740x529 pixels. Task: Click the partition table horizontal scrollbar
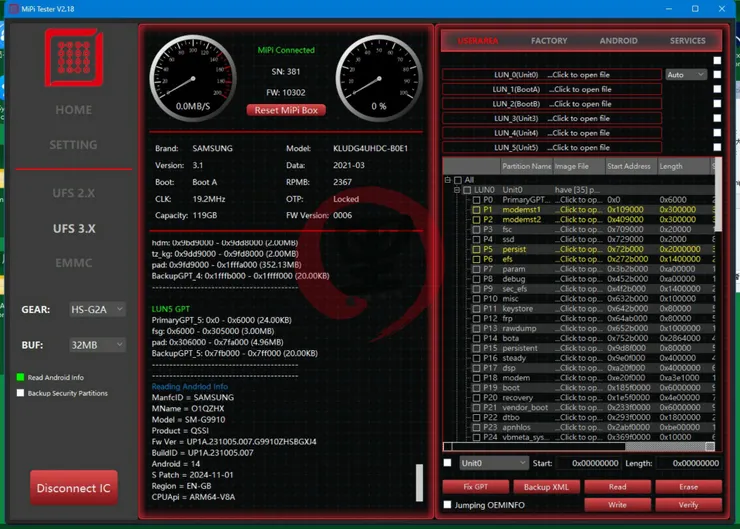580,447
